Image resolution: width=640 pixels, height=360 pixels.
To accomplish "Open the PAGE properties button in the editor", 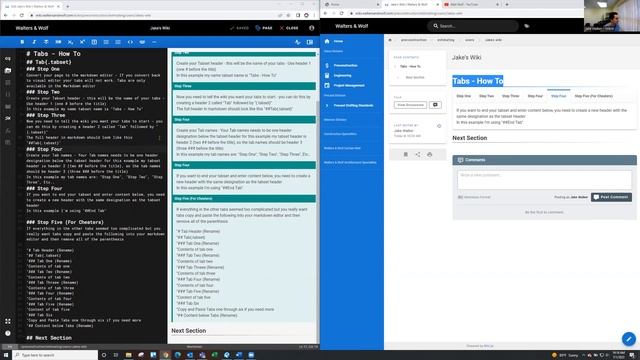I will click(264, 28).
